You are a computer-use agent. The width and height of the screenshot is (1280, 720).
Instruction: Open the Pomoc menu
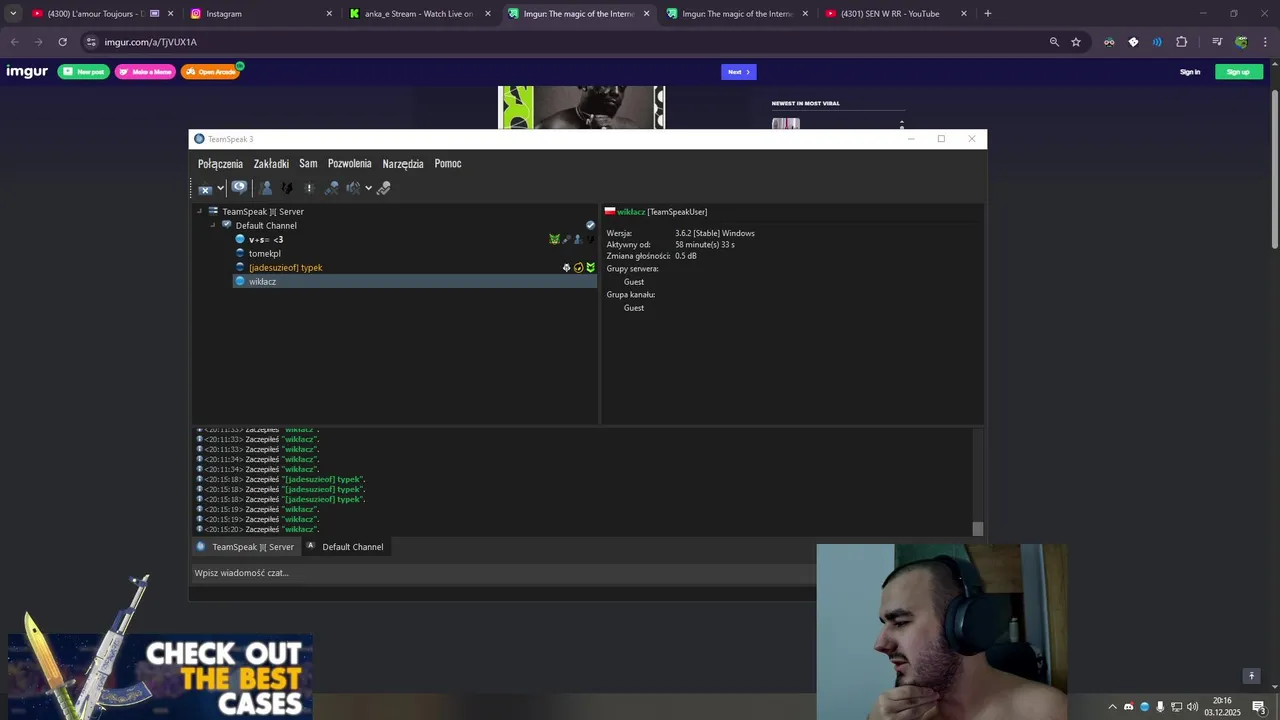click(448, 164)
